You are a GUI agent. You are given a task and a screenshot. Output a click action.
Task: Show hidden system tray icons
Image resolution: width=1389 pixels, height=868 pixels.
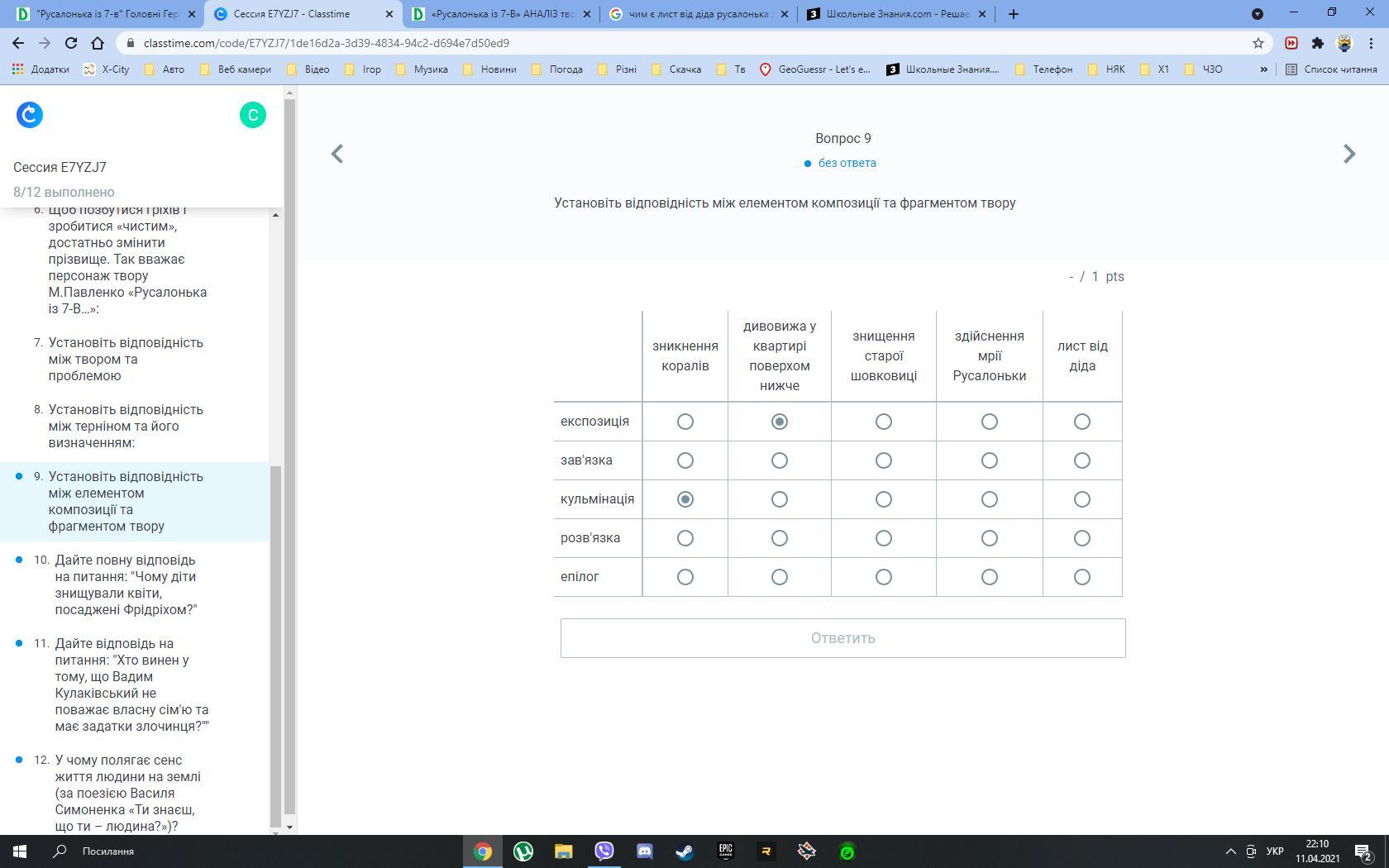[x=1230, y=851]
